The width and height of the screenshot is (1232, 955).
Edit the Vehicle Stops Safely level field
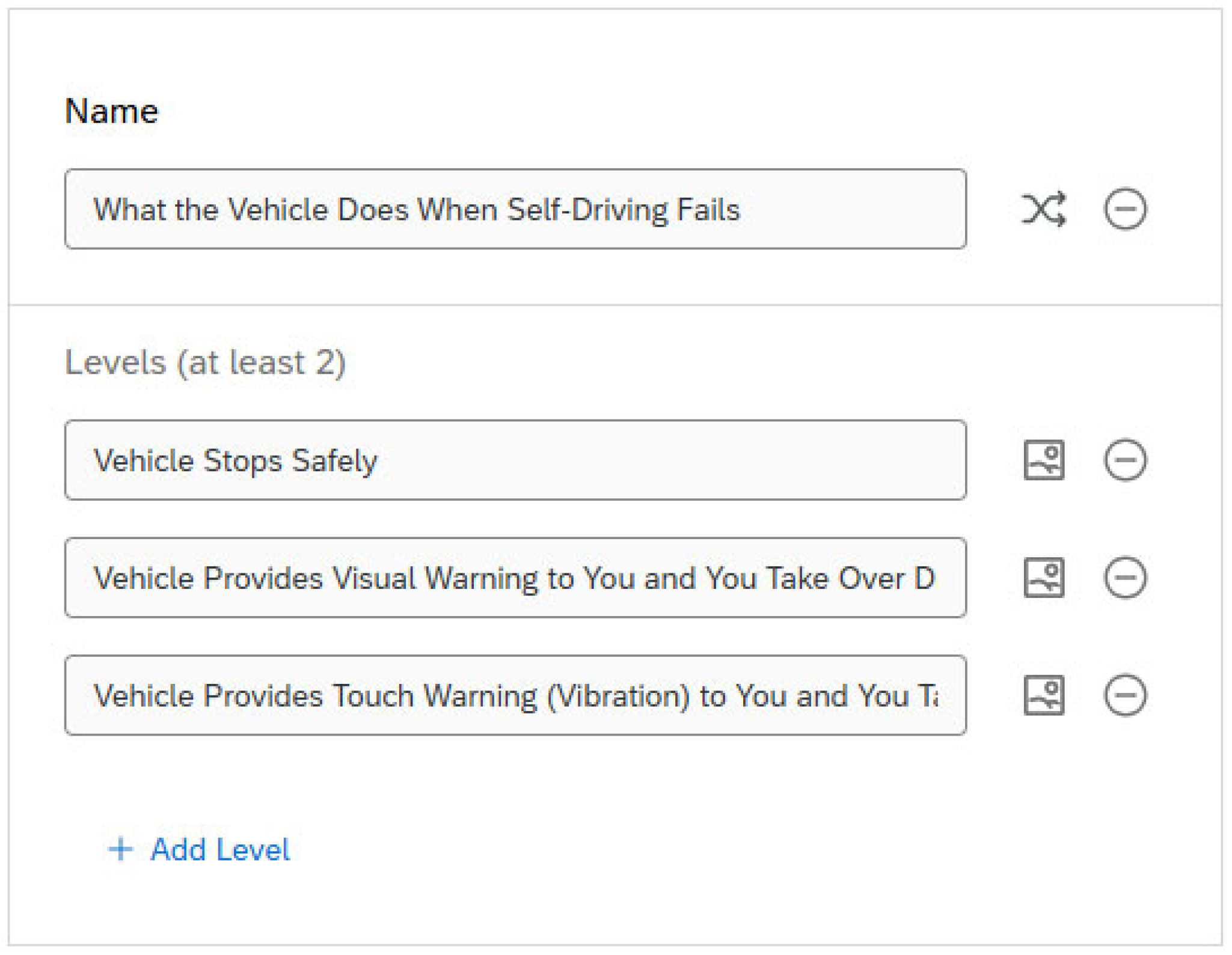pyautogui.click(x=515, y=460)
